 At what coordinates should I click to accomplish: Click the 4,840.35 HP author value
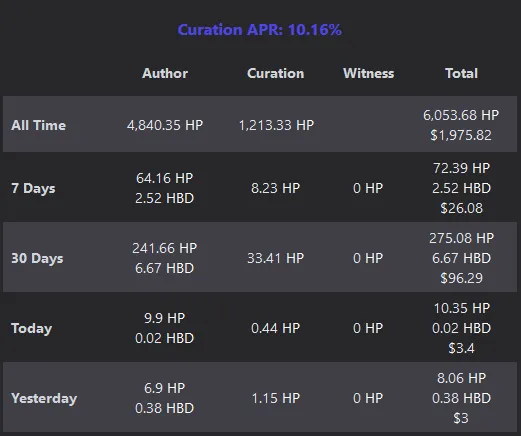(x=165, y=125)
